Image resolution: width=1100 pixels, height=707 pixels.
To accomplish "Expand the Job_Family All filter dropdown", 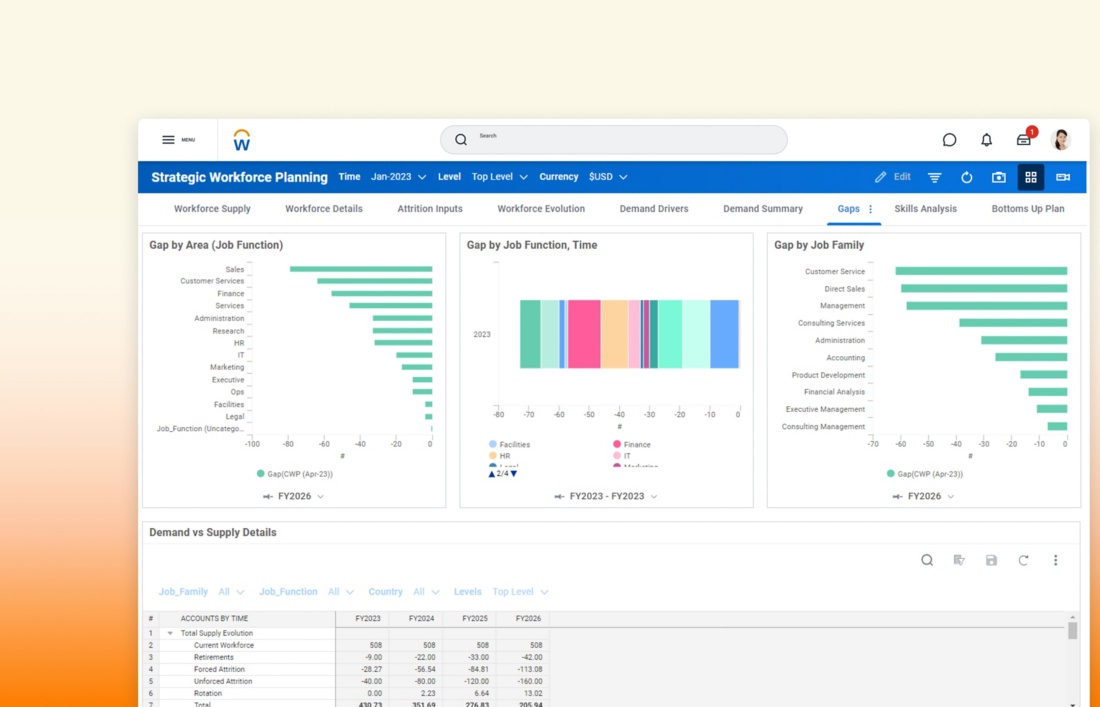I will point(231,592).
